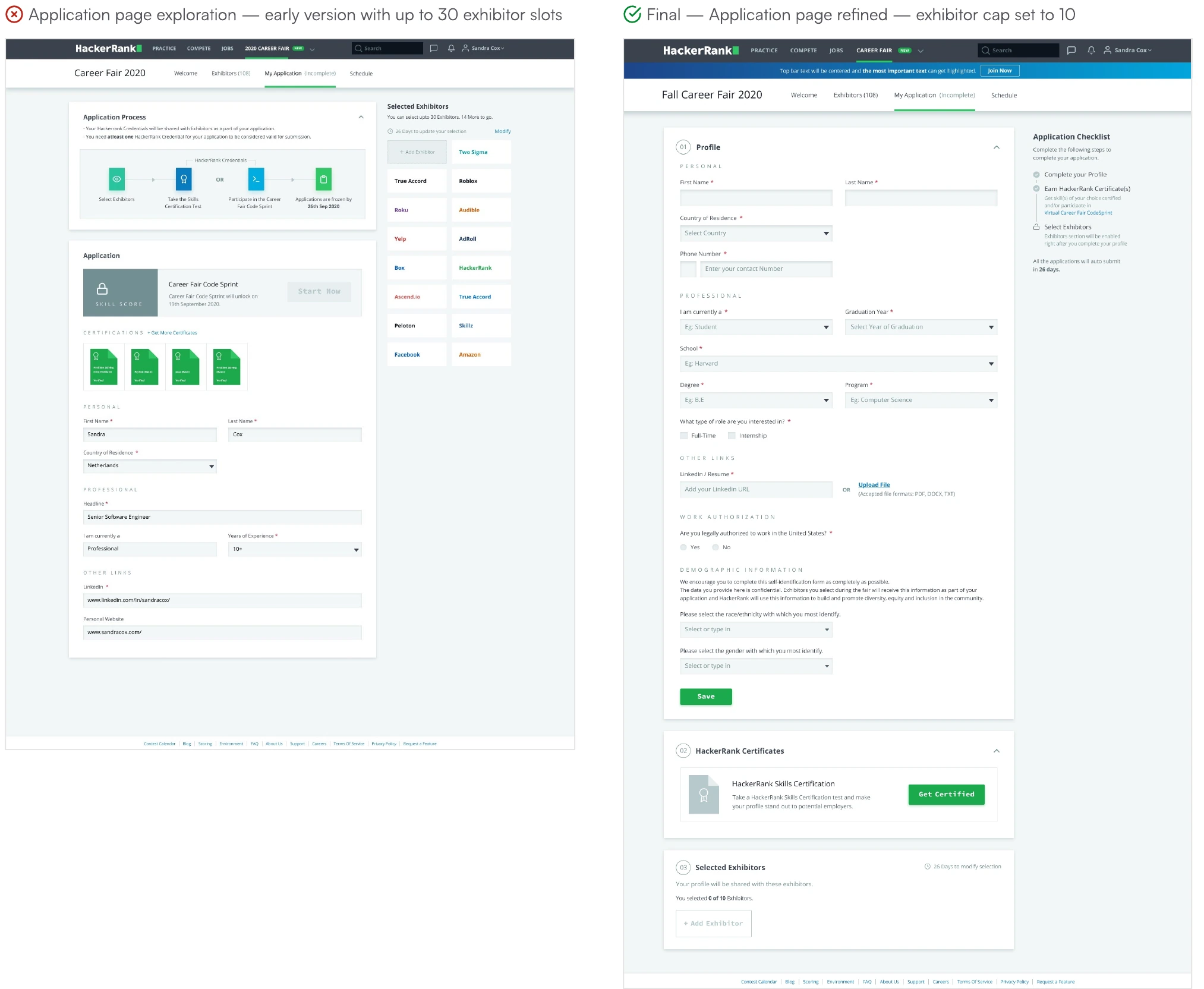The width and height of the screenshot is (1204, 989).
Task: Click Sandra Cox user icon in right mockup
Action: (x=1108, y=51)
